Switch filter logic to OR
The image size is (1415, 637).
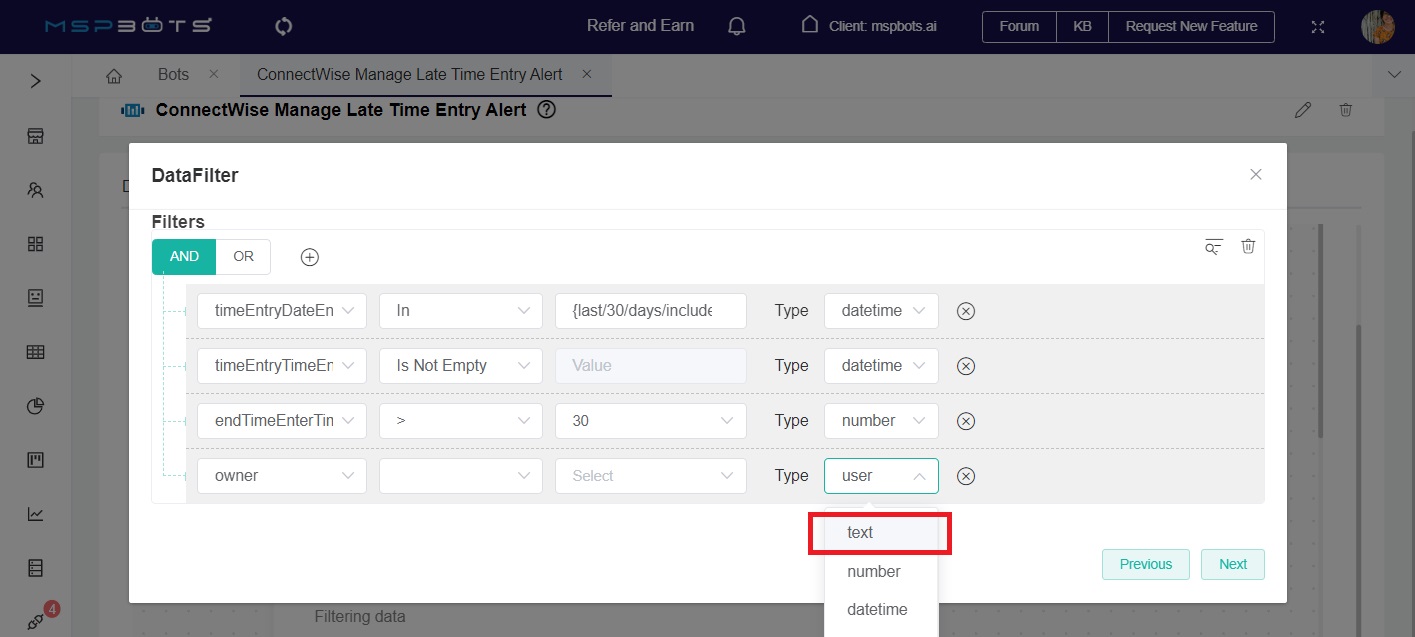click(x=243, y=256)
